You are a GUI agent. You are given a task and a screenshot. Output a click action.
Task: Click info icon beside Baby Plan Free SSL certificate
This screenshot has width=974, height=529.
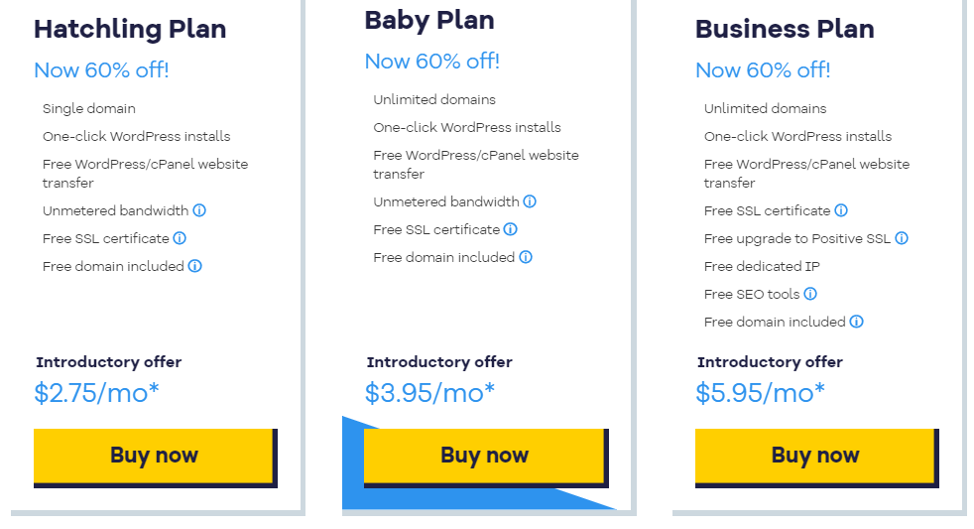[511, 229]
